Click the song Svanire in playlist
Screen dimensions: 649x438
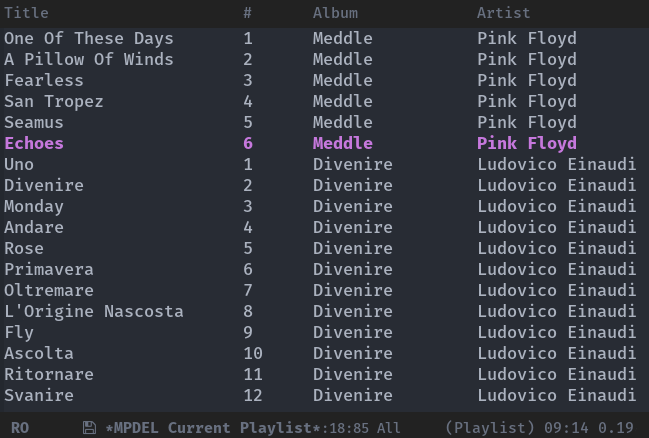(x=39, y=395)
